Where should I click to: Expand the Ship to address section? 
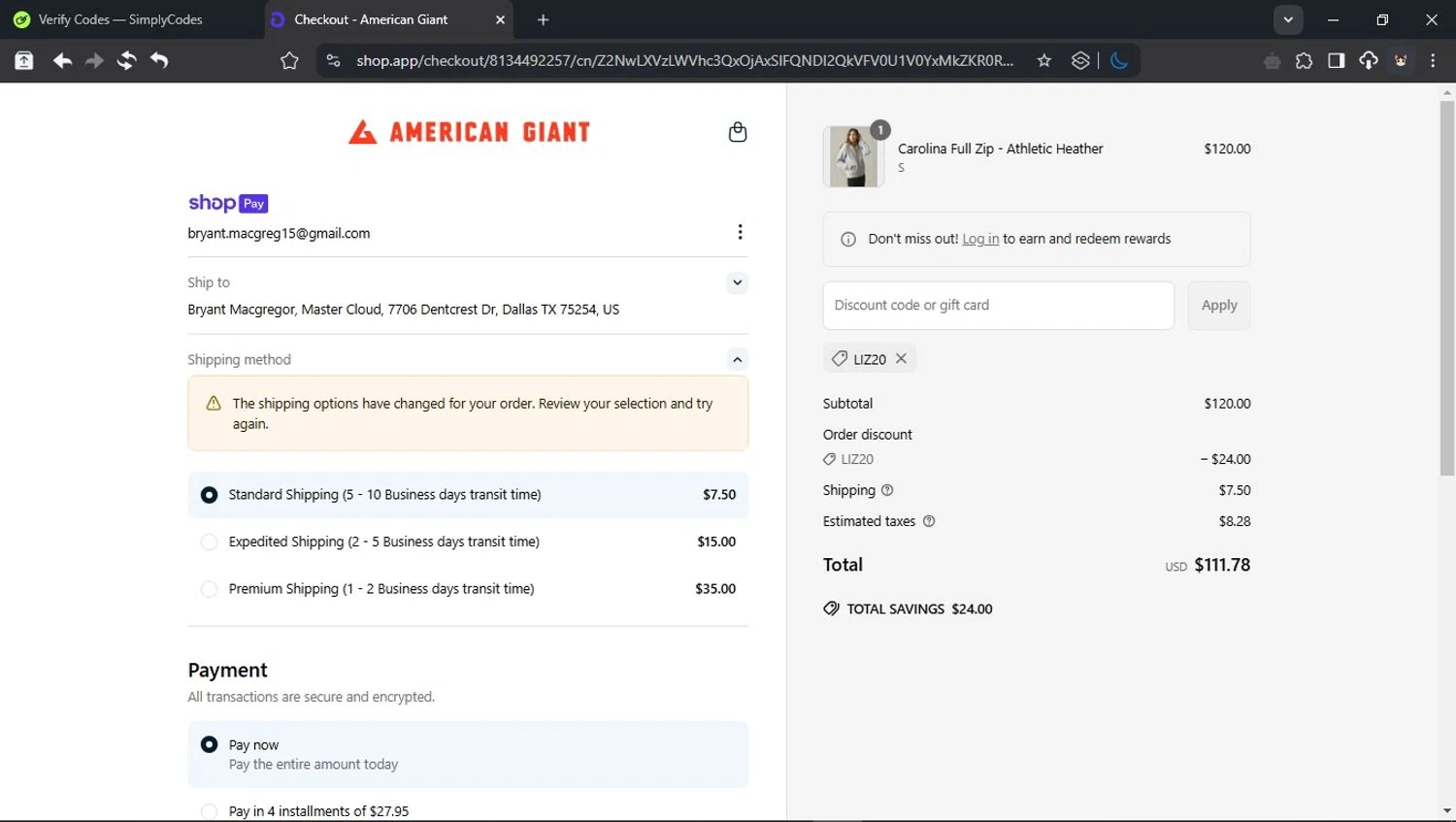(x=738, y=282)
